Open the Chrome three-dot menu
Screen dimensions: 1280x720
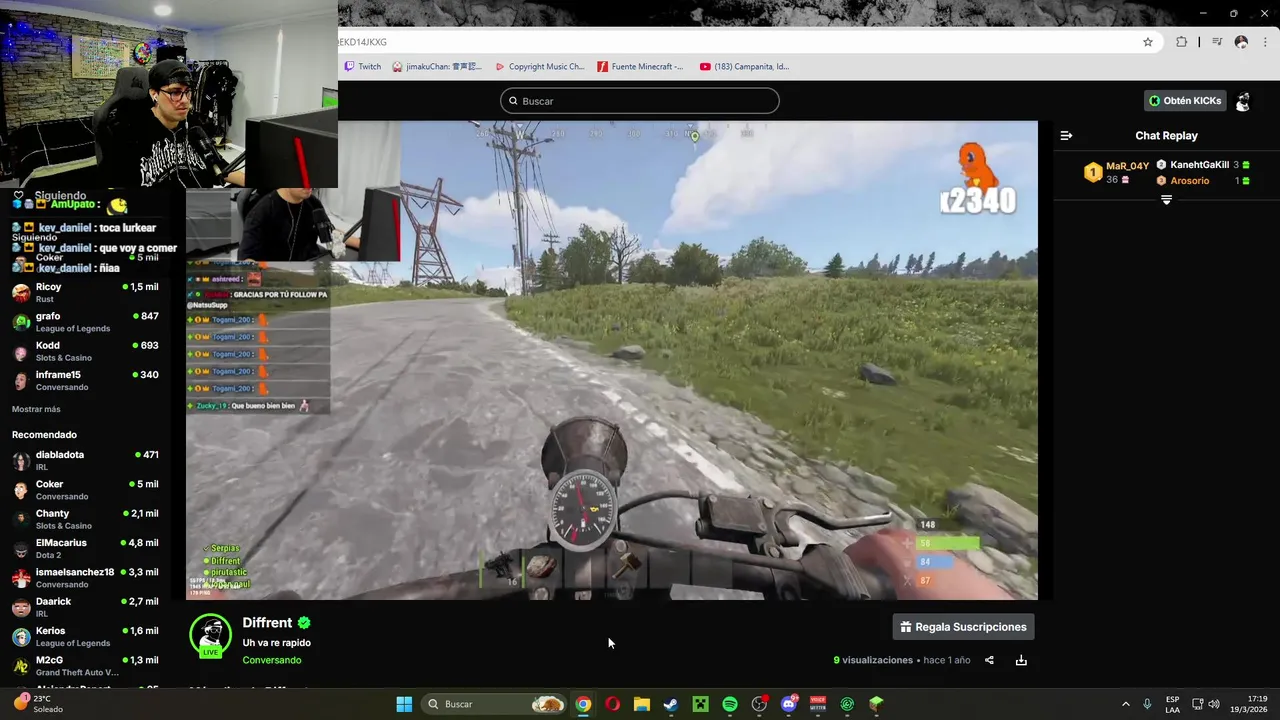[x=1264, y=42]
